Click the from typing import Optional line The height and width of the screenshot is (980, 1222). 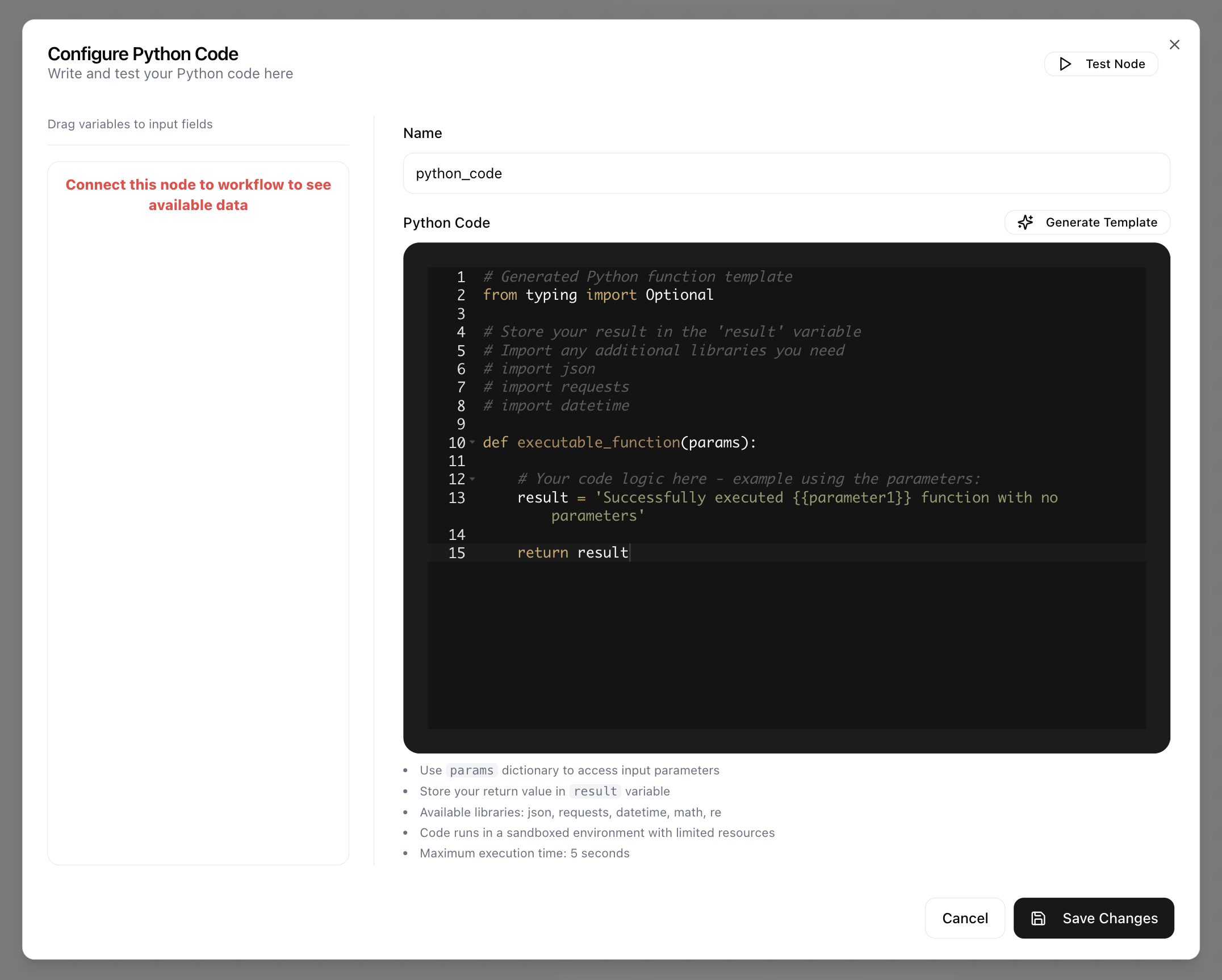click(597, 295)
